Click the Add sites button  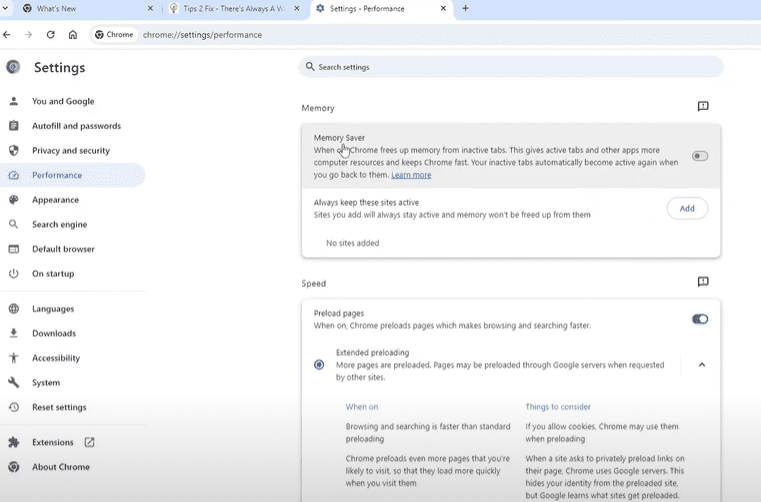(686, 208)
